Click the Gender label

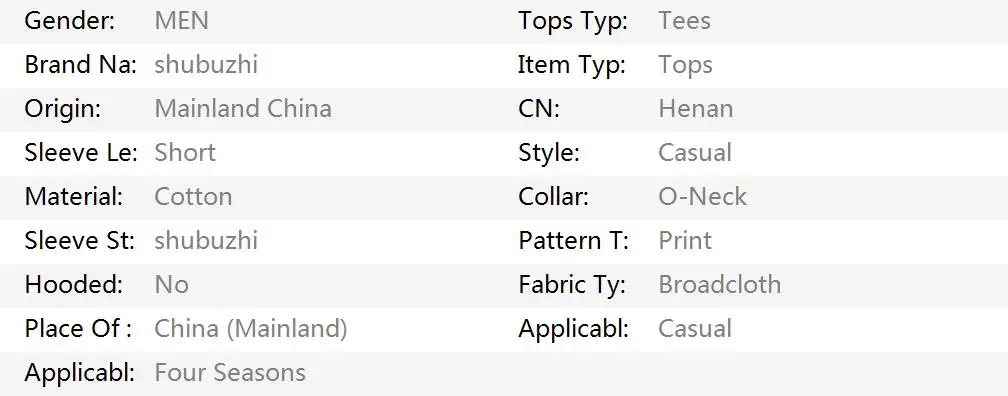point(69,21)
